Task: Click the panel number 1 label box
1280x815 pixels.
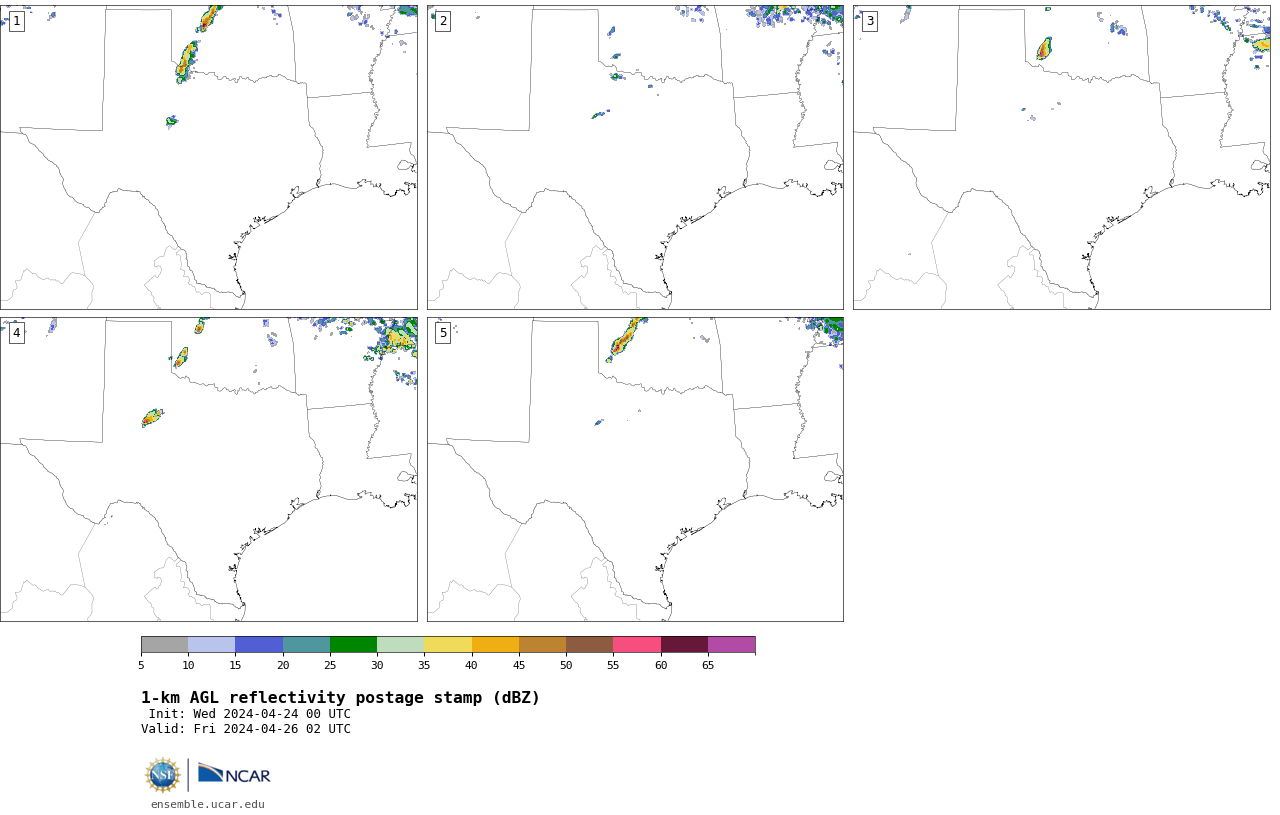Action: pos(16,21)
